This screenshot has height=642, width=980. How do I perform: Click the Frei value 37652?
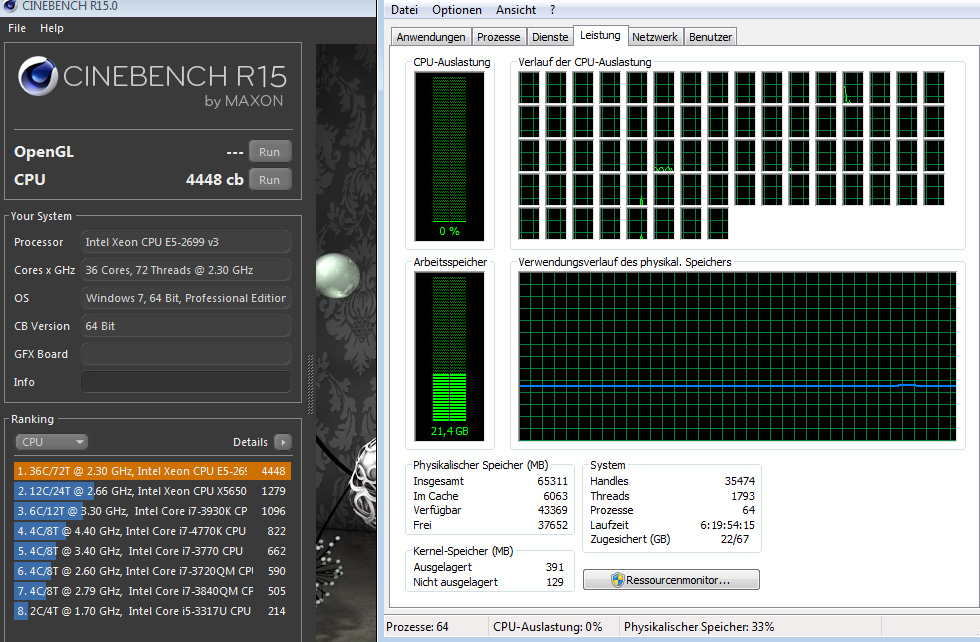(x=552, y=525)
